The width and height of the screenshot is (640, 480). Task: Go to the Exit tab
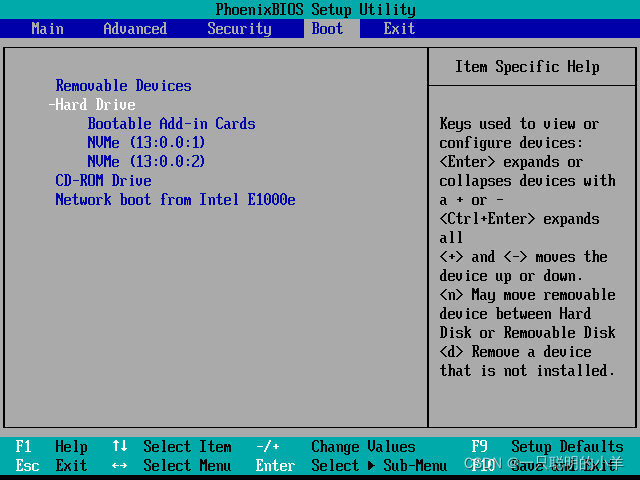pos(399,28)
